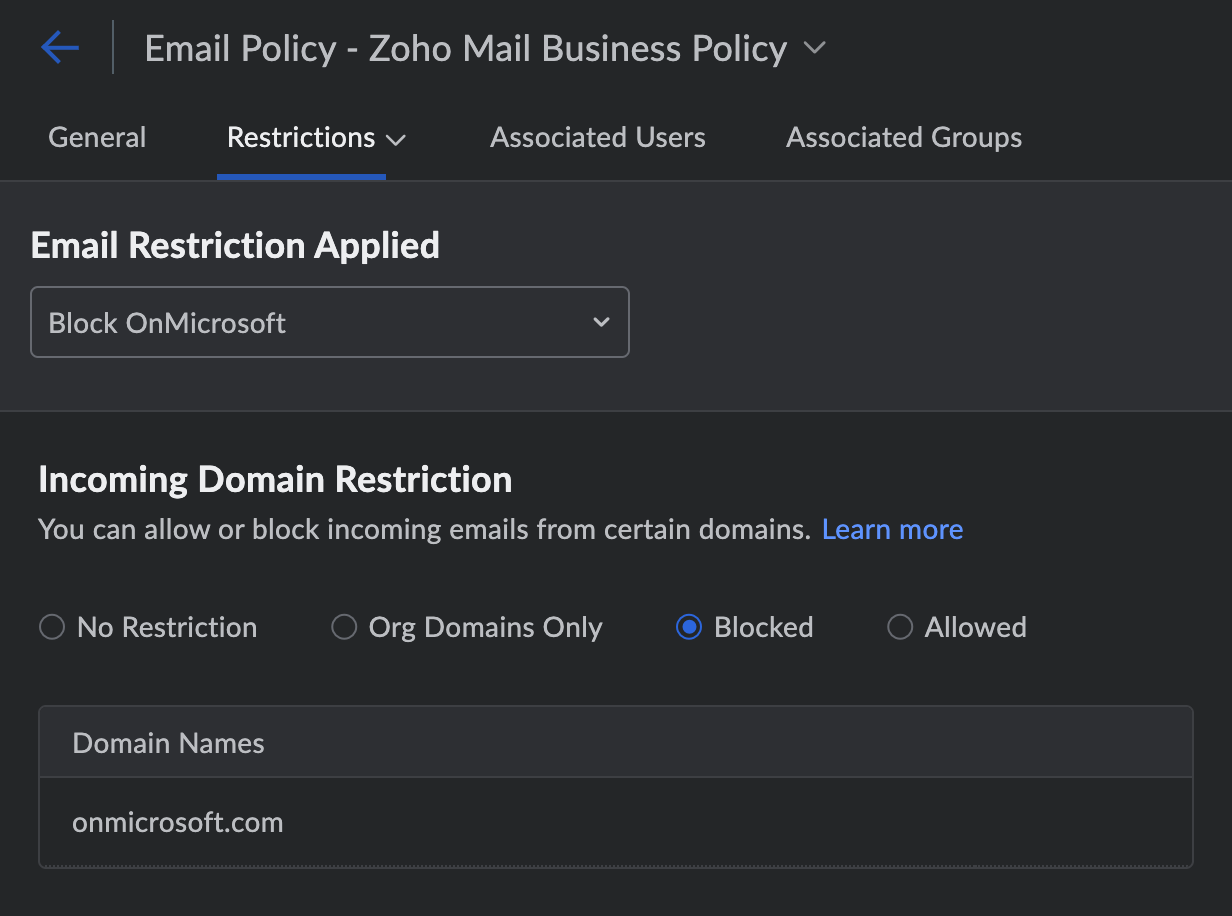This screenshot has width=1232, height=916.
Task: Click the blue back arrow icon
Action: click(60, 47)
